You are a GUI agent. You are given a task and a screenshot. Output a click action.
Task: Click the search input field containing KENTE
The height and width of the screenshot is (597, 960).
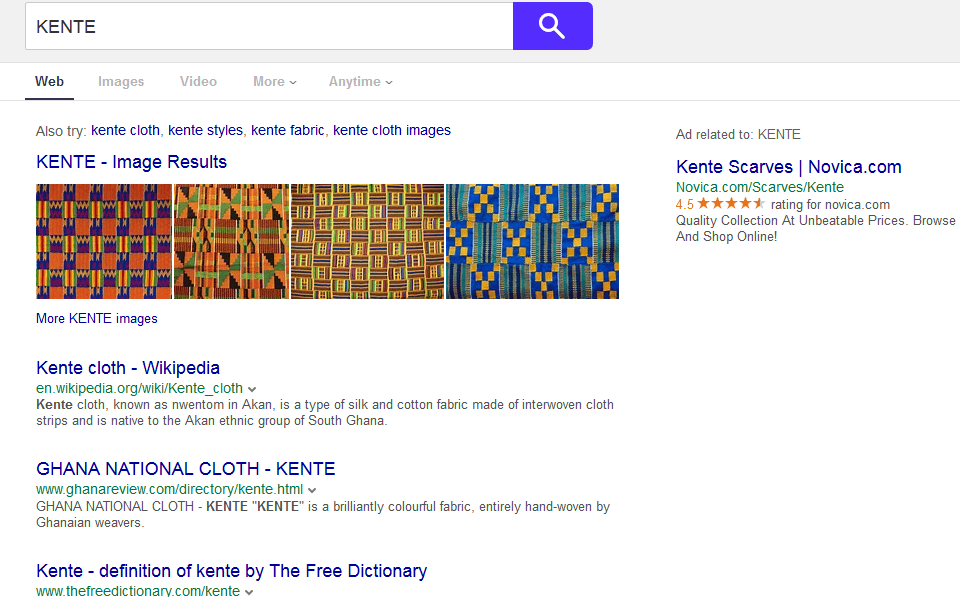coord(268,27)
